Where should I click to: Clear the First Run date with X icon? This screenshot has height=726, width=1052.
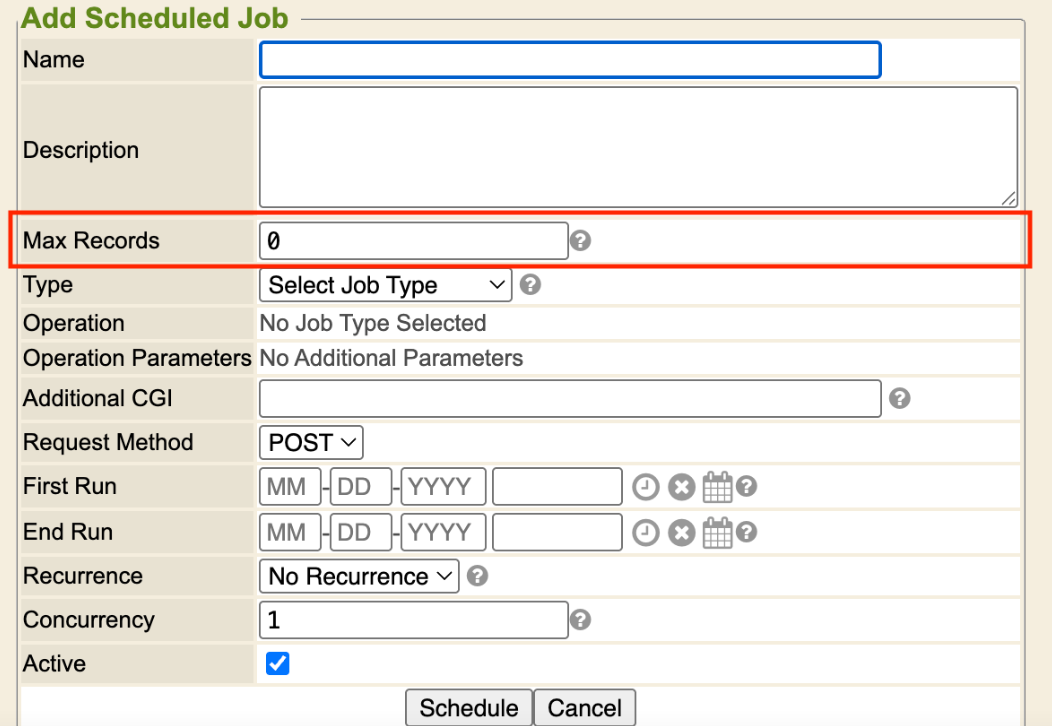pos(681,487)
